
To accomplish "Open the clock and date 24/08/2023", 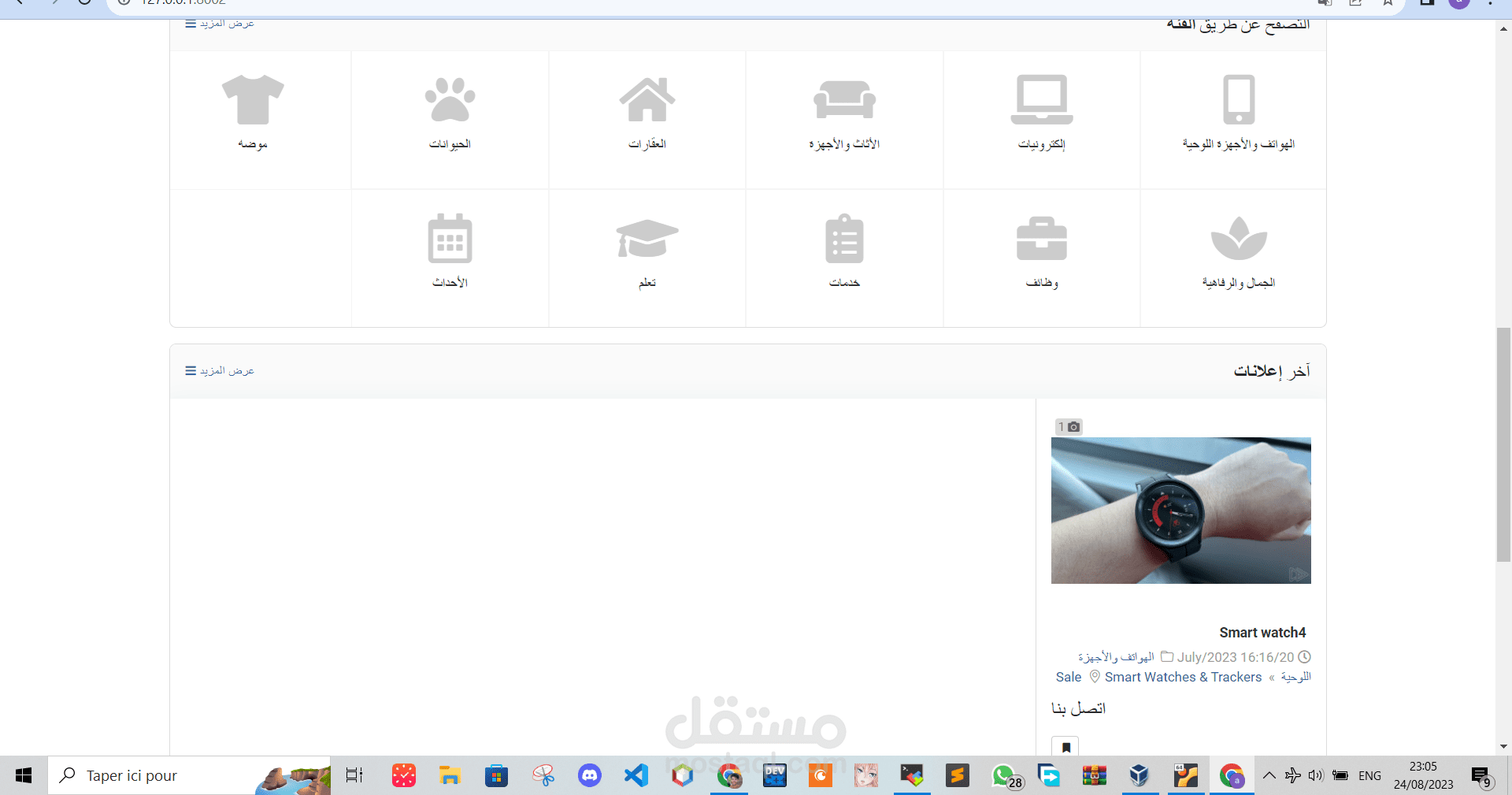I will click(x=1423, y=775).
